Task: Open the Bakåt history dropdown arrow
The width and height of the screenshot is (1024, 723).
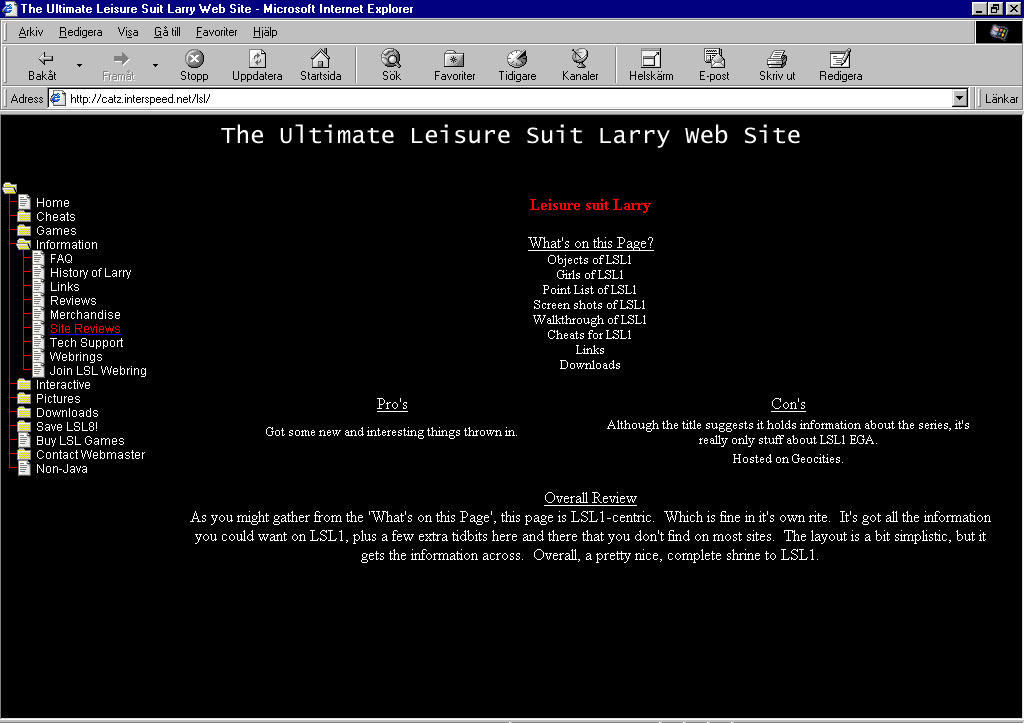Action: pos(79,65)
